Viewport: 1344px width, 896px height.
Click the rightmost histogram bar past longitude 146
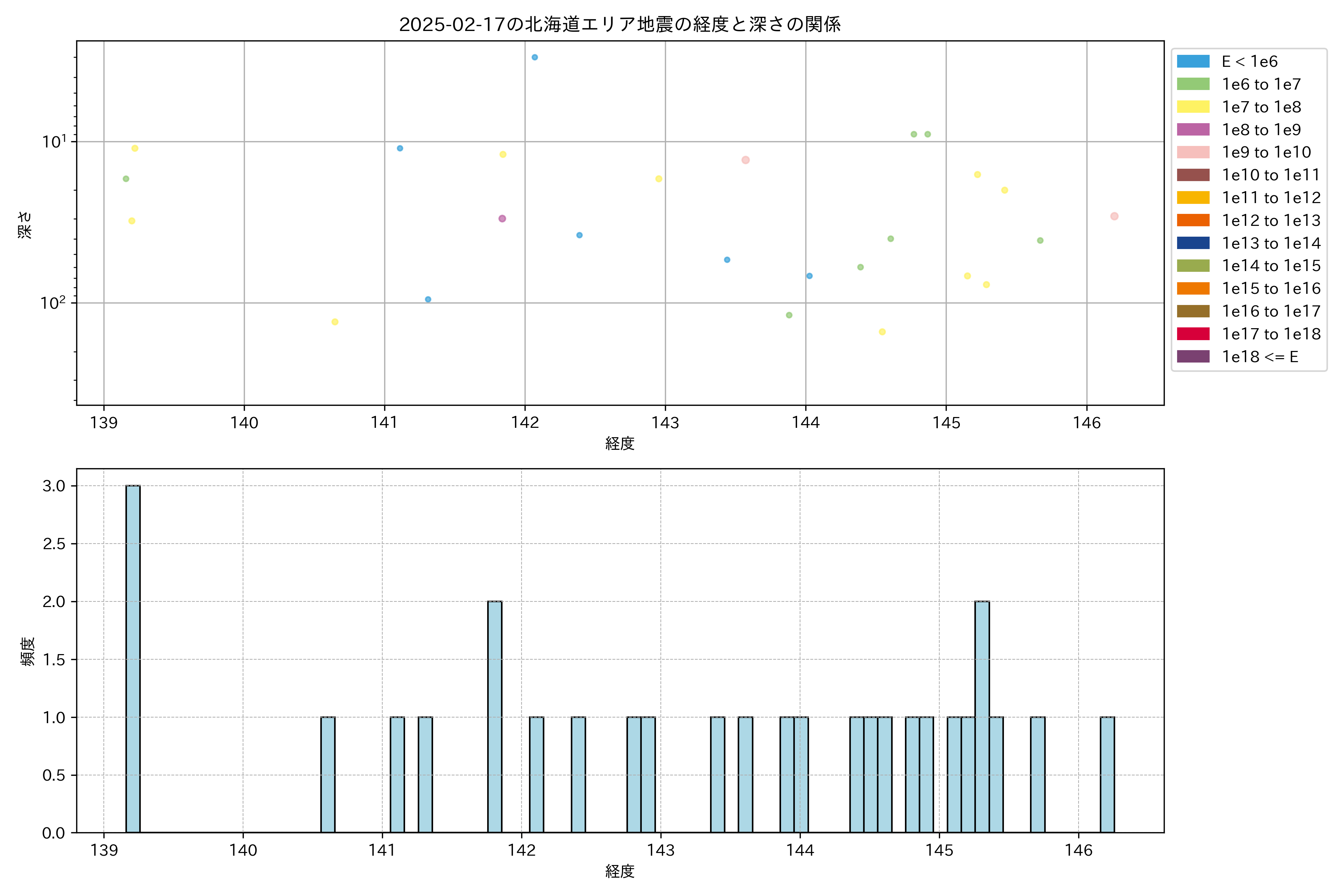point(1107,774)
